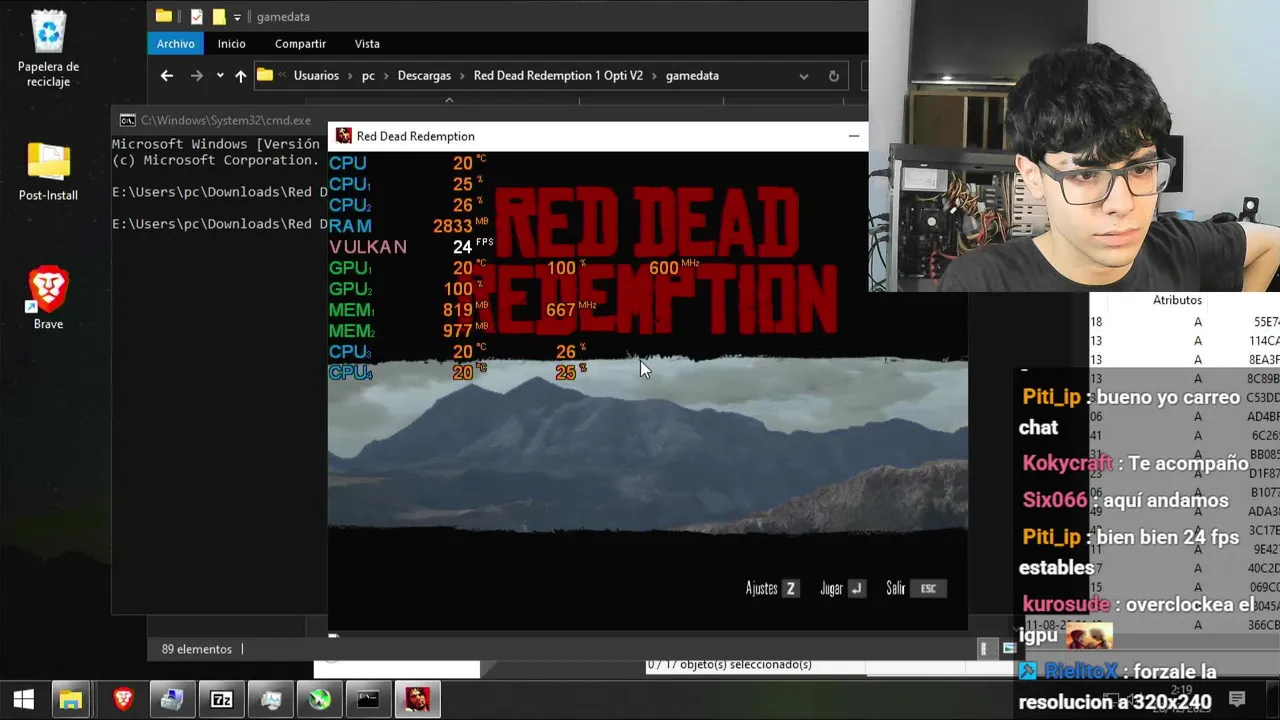Open the Vista ribbon tab
The height and width of the screenshot is (720, 1280).
pyautogui.click(x=367, y=44)
